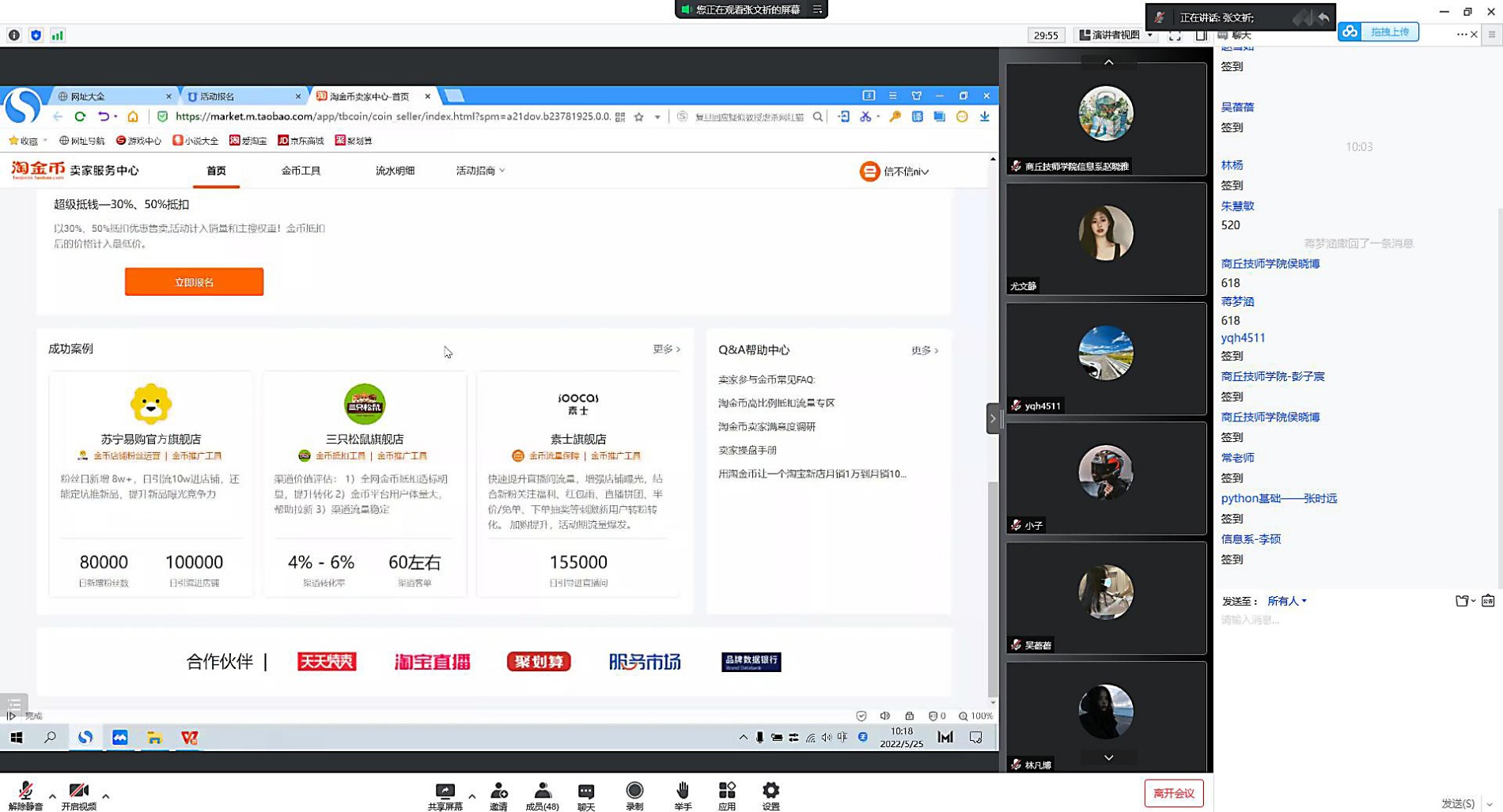Unmute microphone with 解除静音 button

[25, 795]
